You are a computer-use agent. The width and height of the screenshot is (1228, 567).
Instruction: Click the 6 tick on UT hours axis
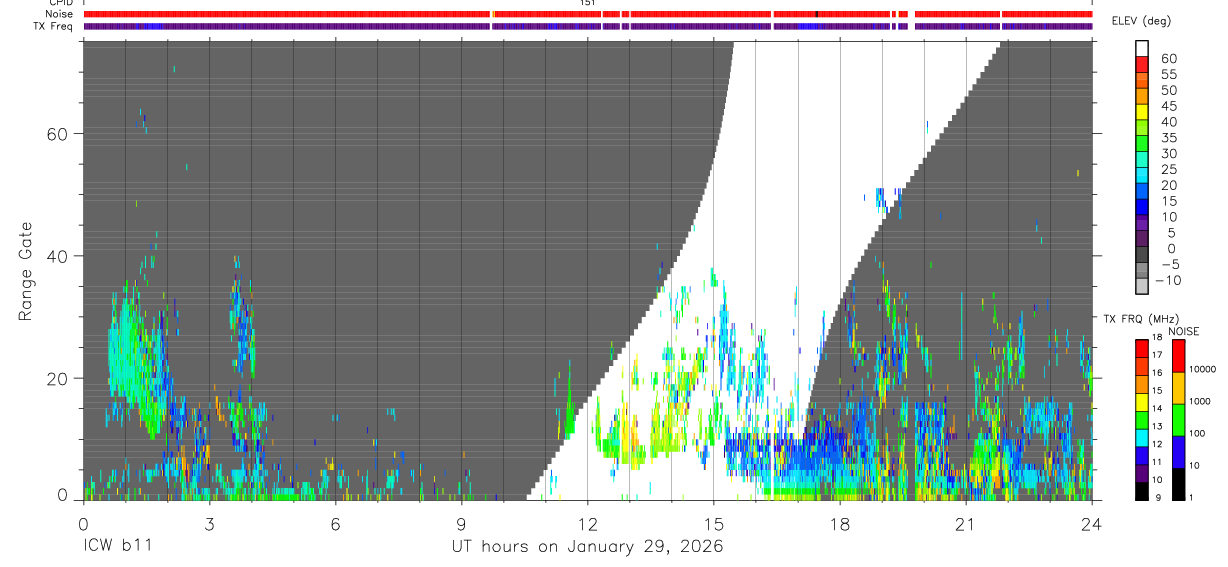click(335, 524)
